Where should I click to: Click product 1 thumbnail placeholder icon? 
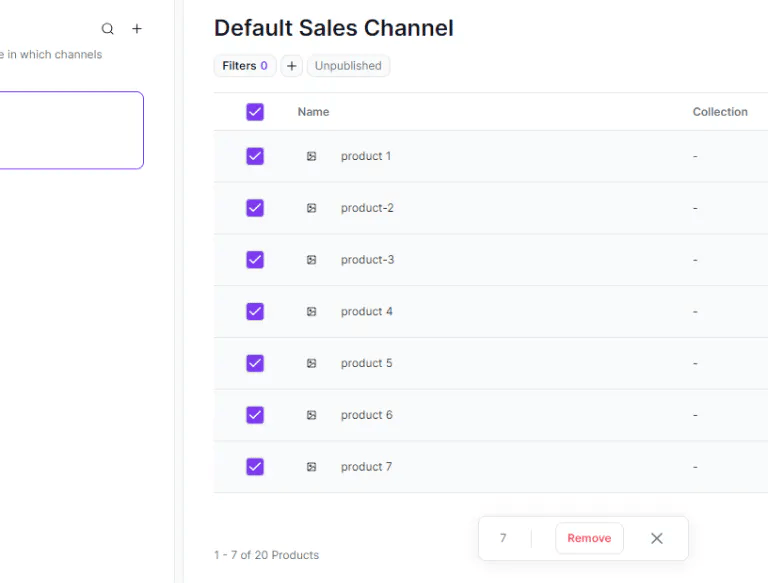[x=312, y=156]
